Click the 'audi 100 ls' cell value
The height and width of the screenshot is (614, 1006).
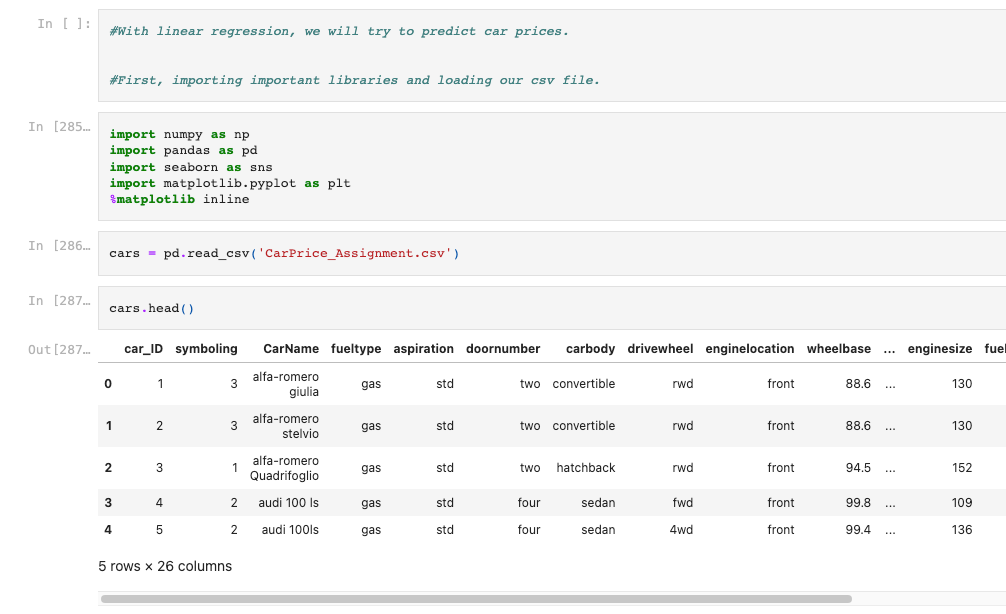[x=290, y=502]
